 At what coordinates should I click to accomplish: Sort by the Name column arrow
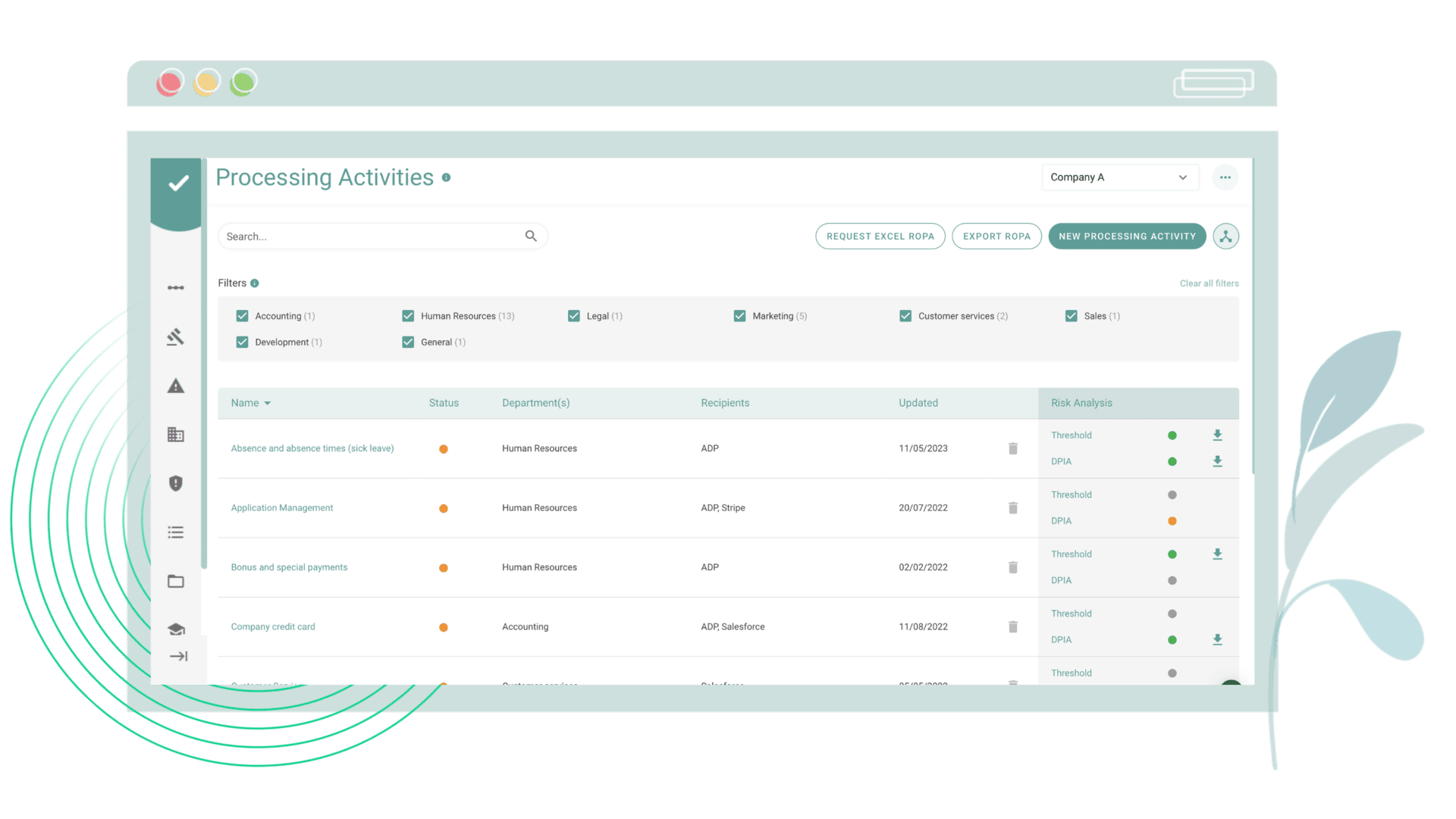(x=268, y=403)
